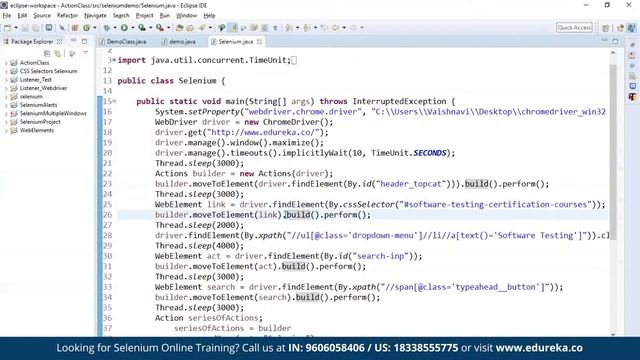Image resolution: width=640 pixels, height=360 pixels.
Task: Open the Help menu
Action: point(209,16)
